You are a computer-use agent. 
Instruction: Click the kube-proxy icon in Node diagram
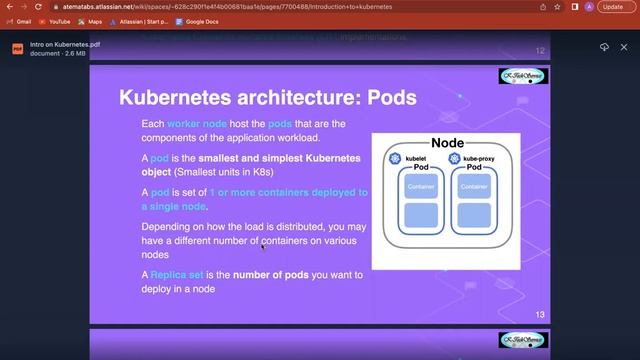(454, 158)
